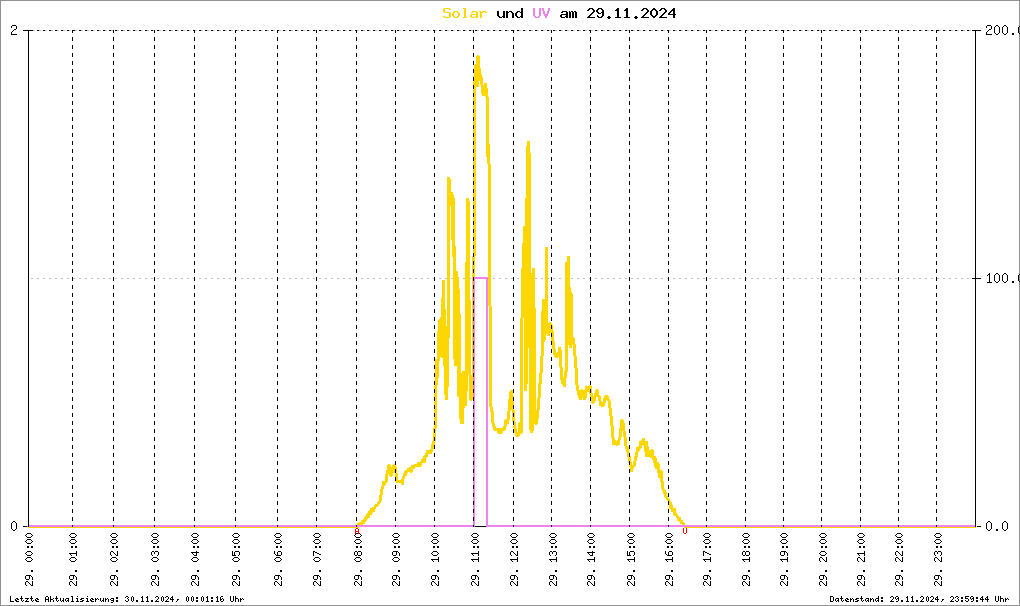
Task: Click the "29. 19:00" time axis label
Action: point(784,559)
